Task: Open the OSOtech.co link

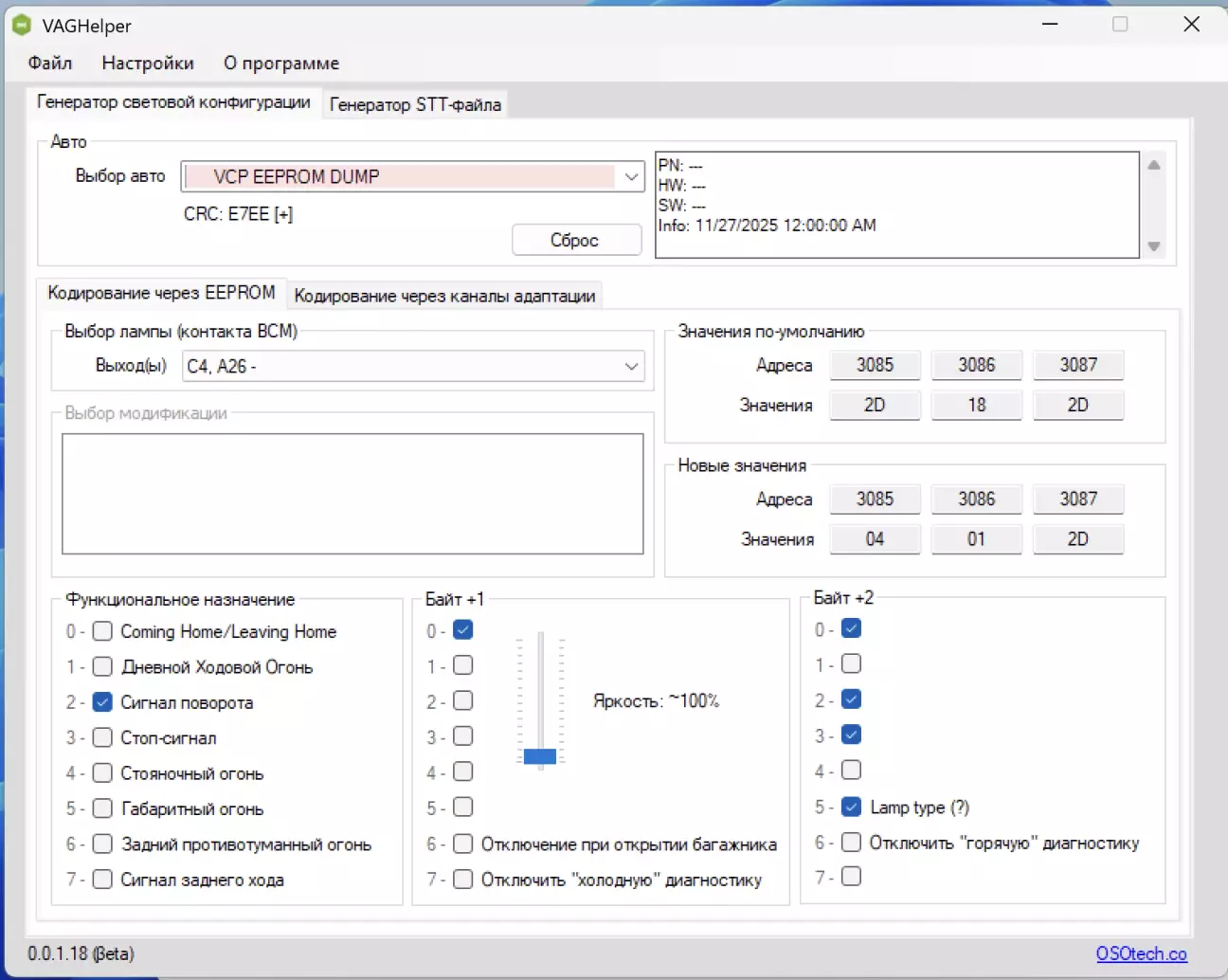Action: [1141, 953]
